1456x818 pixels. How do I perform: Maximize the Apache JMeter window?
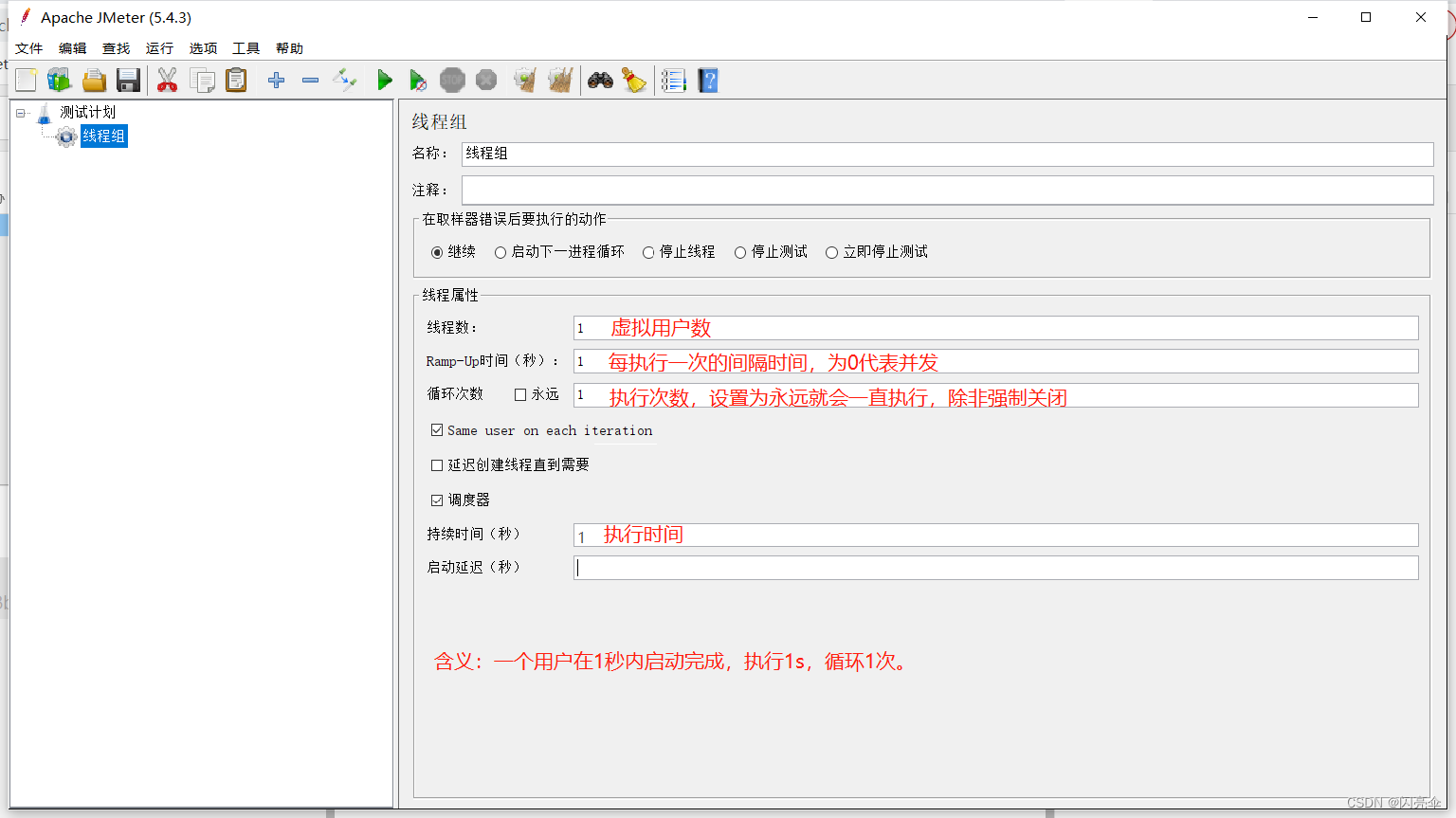click(x=1366, y=17)
